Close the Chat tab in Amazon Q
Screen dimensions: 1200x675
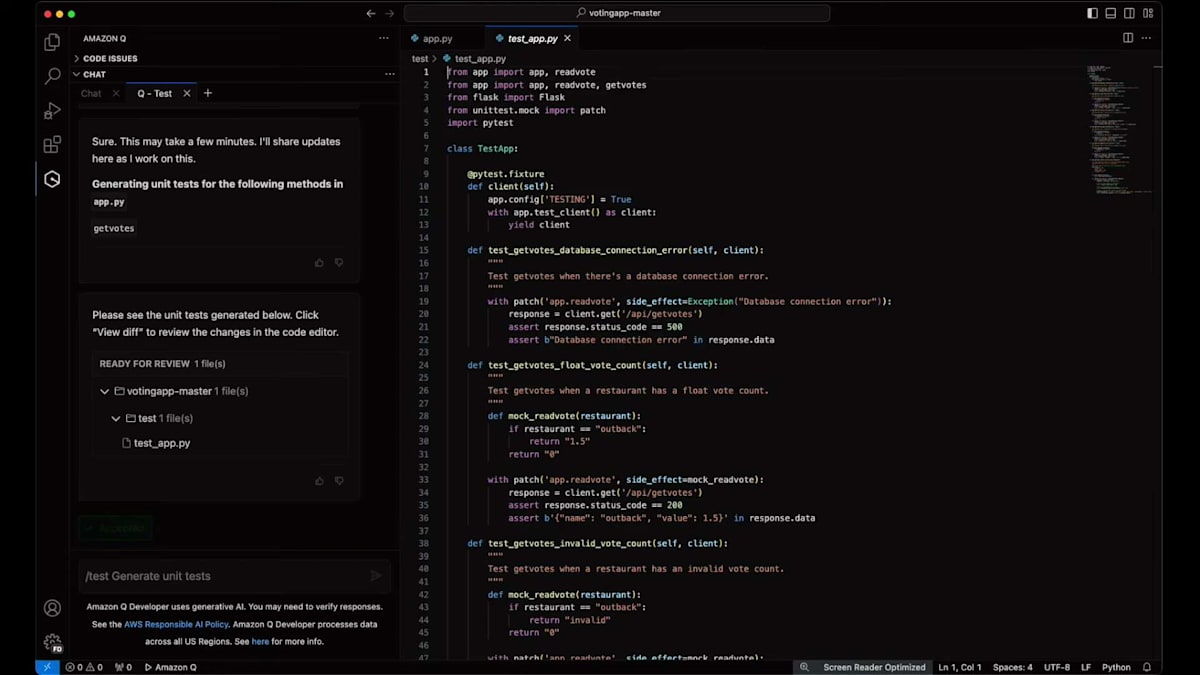point(116,93)
